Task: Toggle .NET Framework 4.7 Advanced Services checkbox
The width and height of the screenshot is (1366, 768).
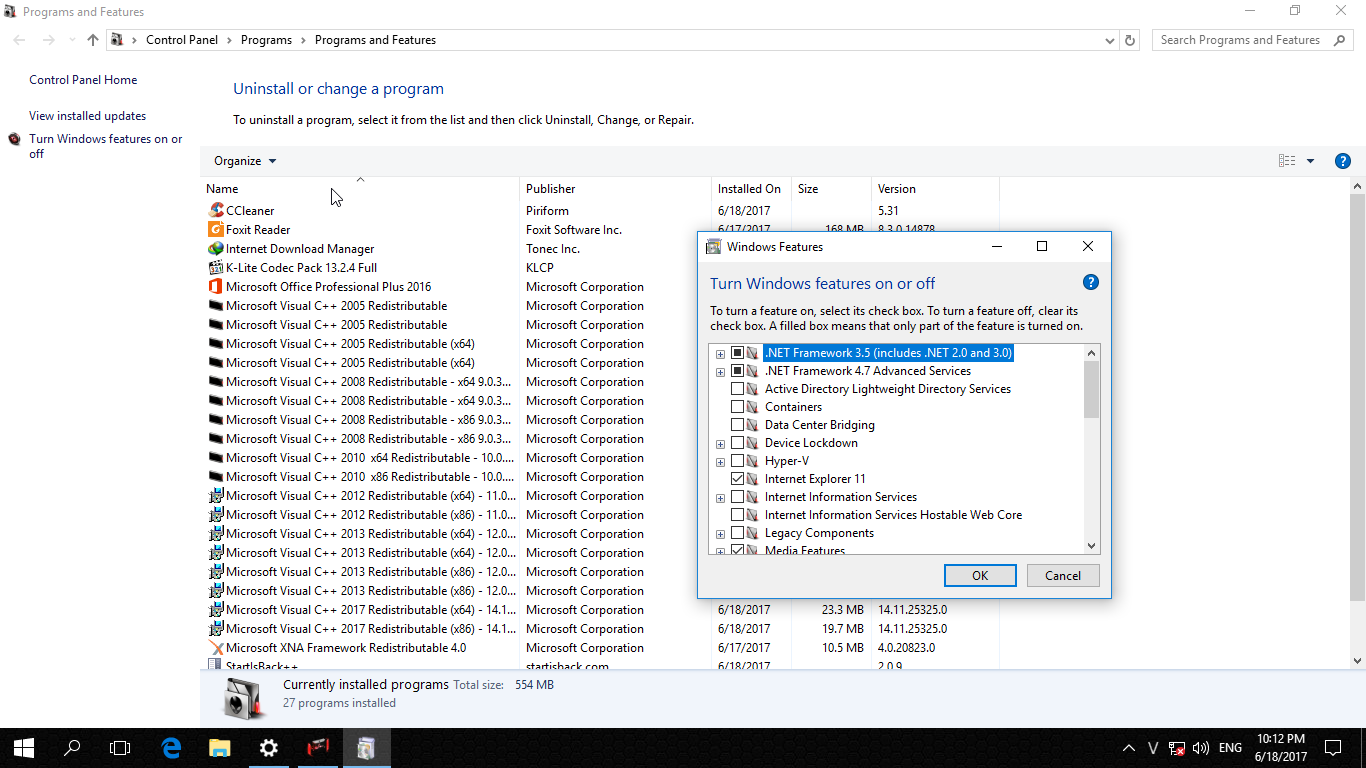Action: 738,371
